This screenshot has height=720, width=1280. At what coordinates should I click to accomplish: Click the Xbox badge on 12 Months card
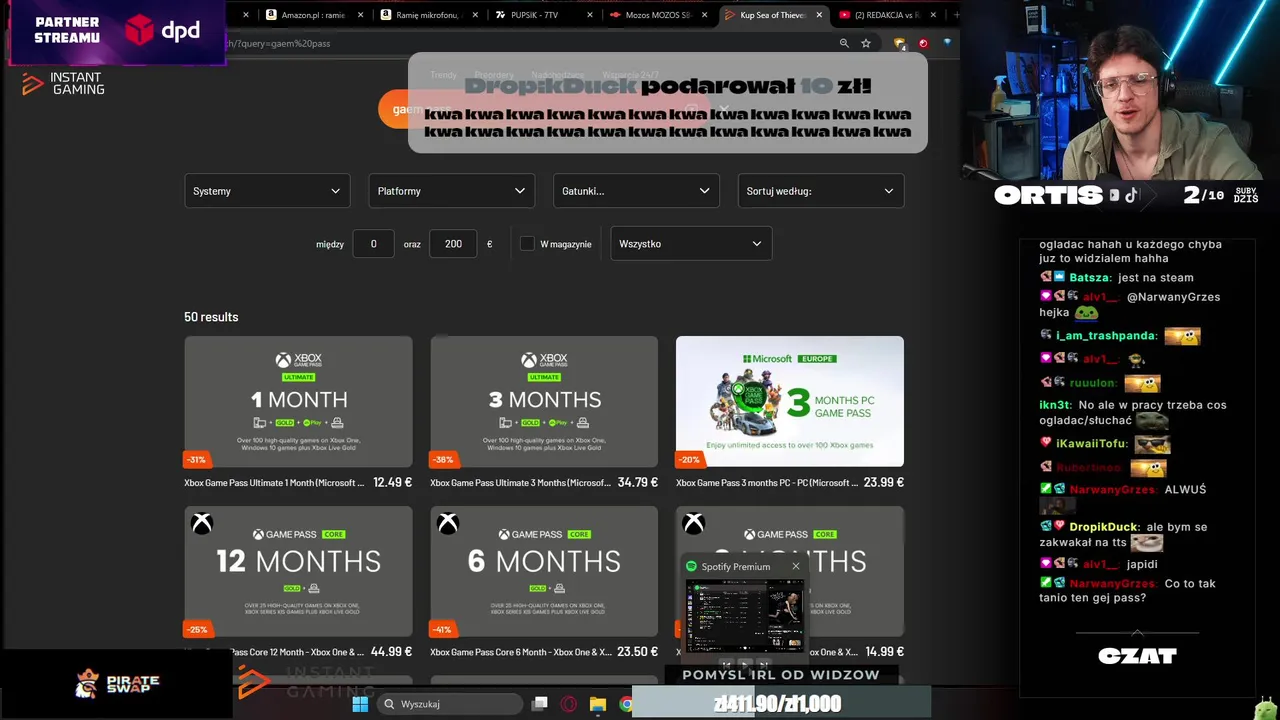pos(202,523)
